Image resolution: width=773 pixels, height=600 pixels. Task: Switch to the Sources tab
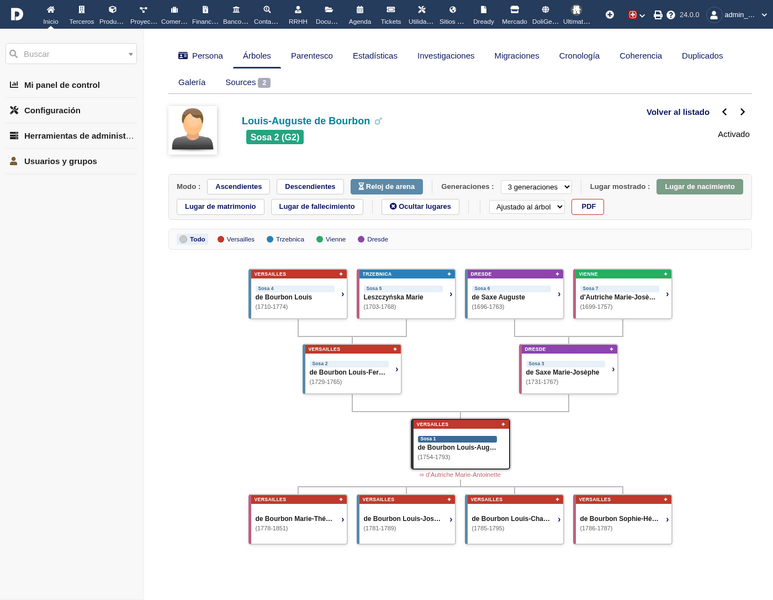click(247, 82)
